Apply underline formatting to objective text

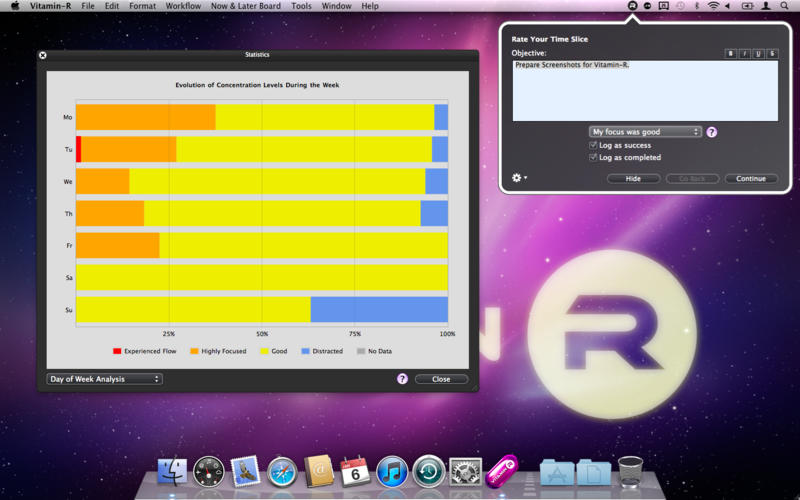[x=759, y=53]
